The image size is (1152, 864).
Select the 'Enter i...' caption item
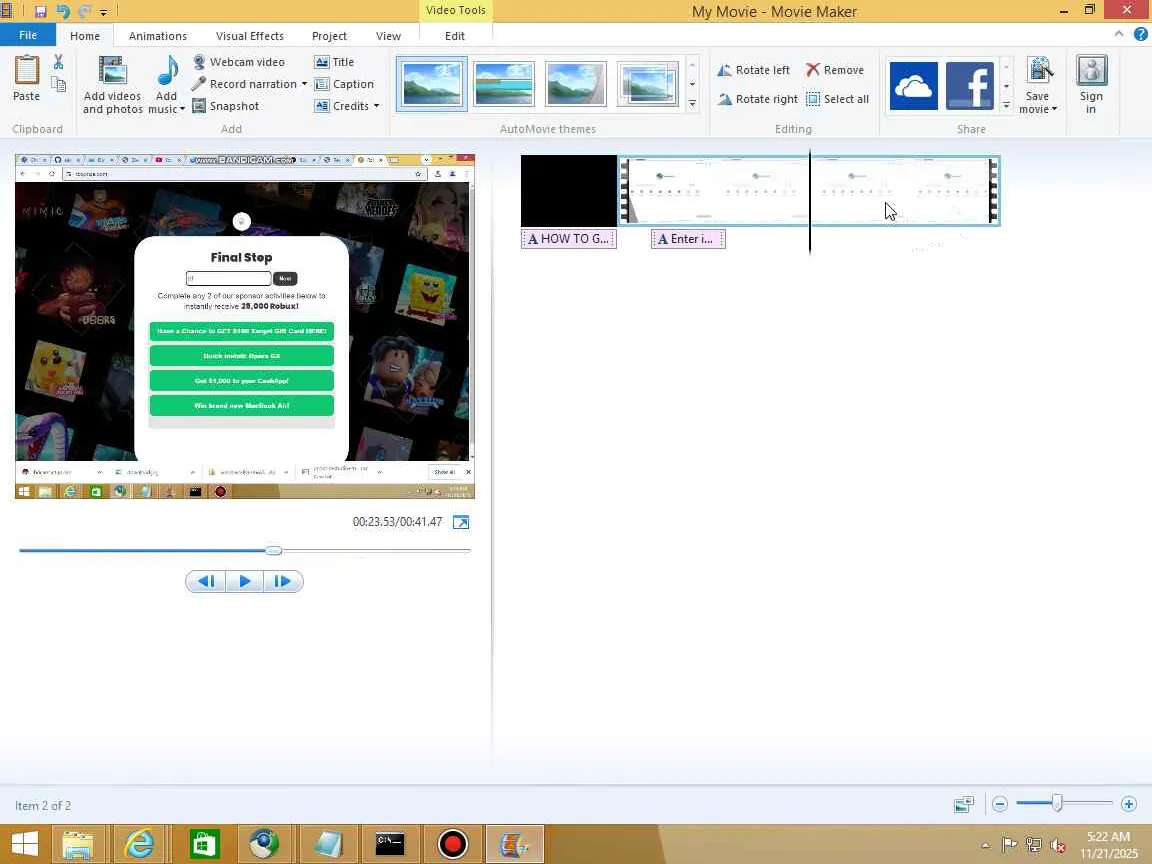point(688,239)
